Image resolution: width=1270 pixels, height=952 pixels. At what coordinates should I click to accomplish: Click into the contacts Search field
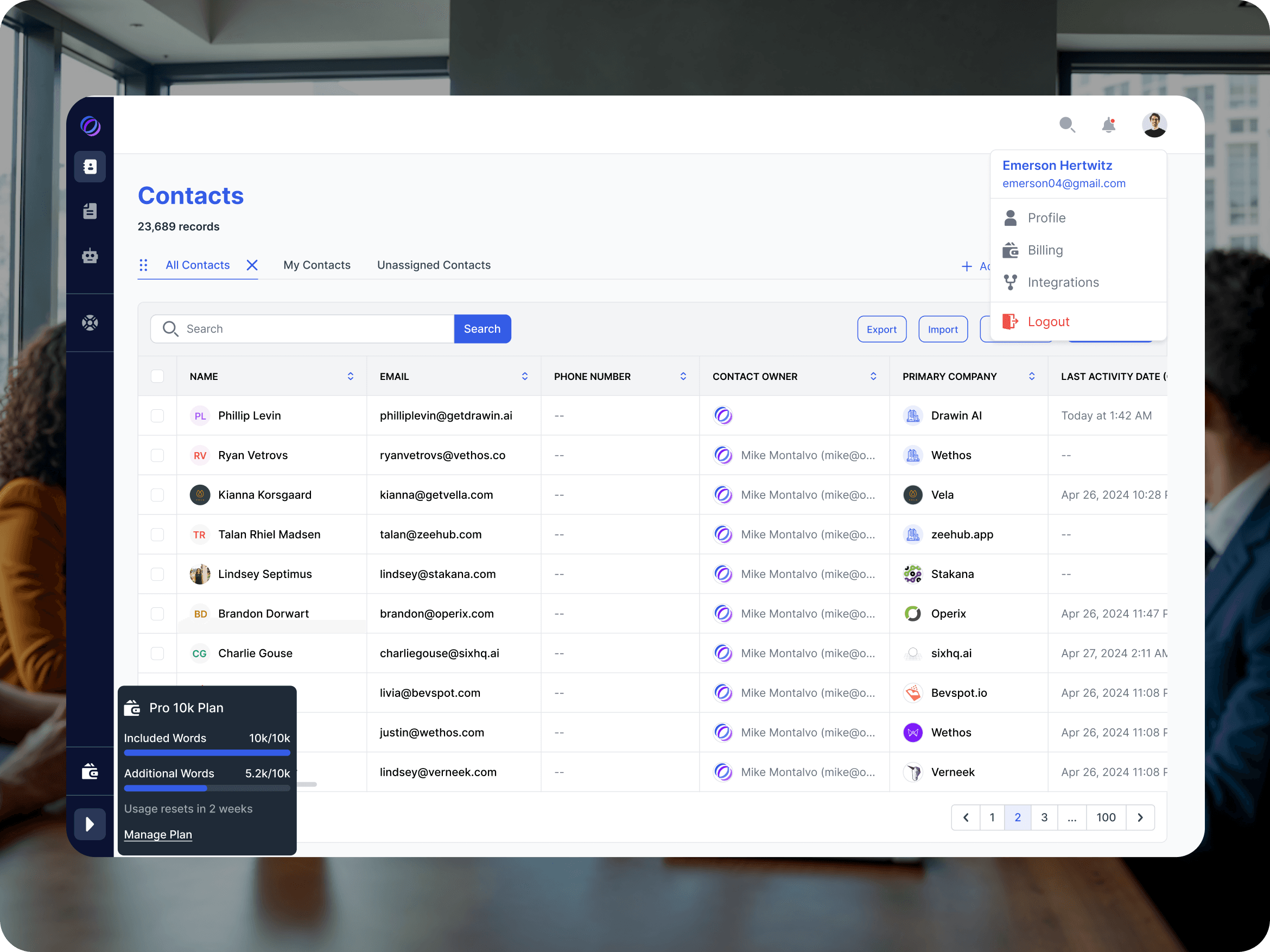[x=302, y=329]
